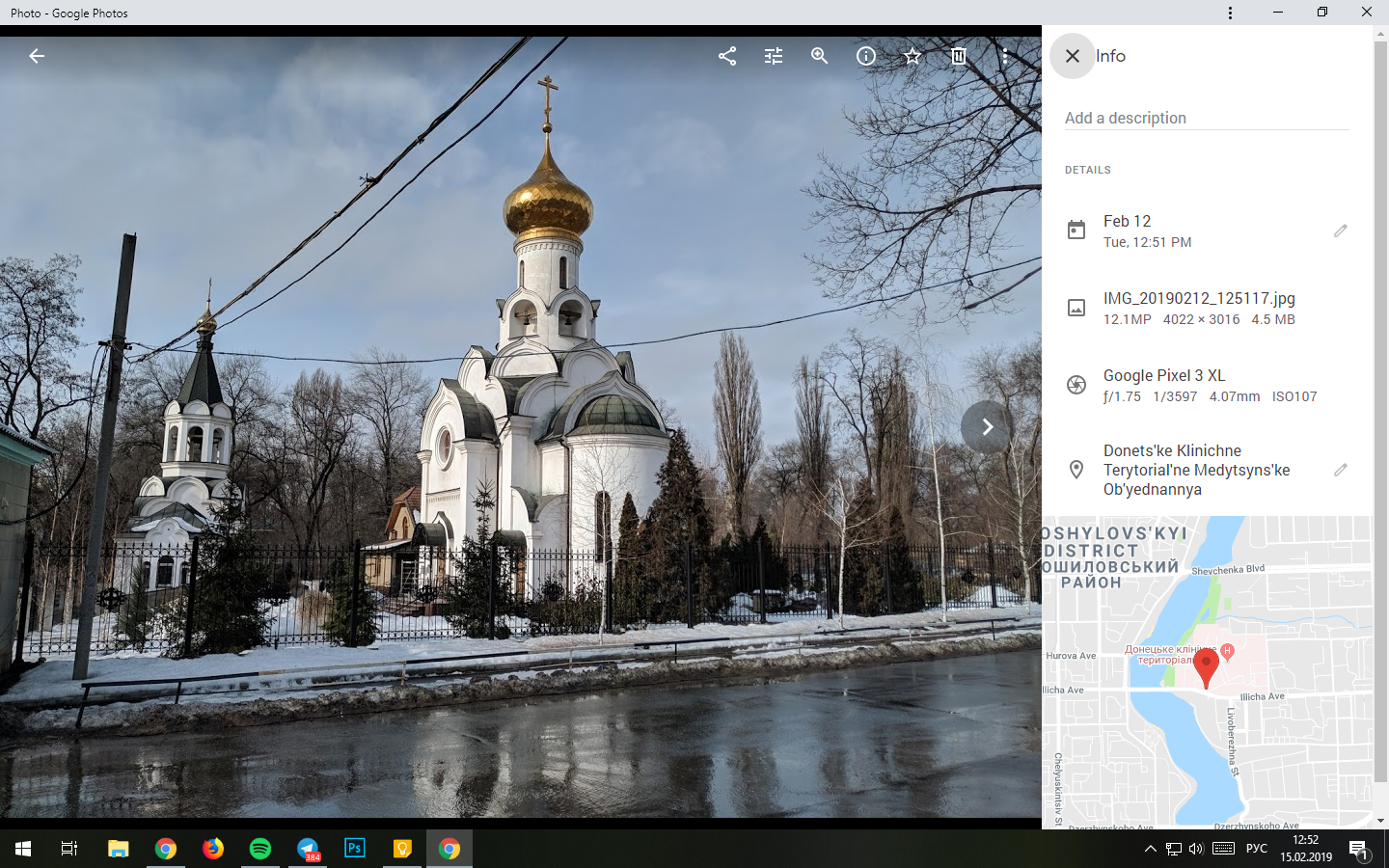Open the photo edit adjustments tool
Image resolution: width=1389 pixels, height=868 pixels.
[x=774, y=56]
